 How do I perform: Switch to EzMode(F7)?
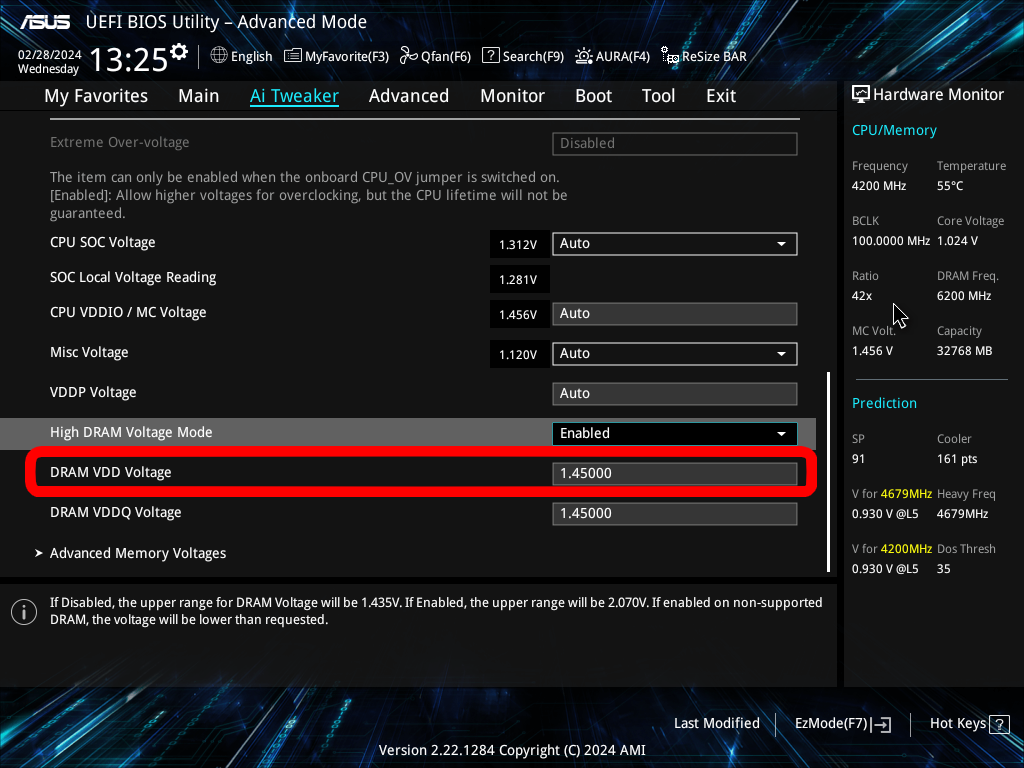coord(842,724)
